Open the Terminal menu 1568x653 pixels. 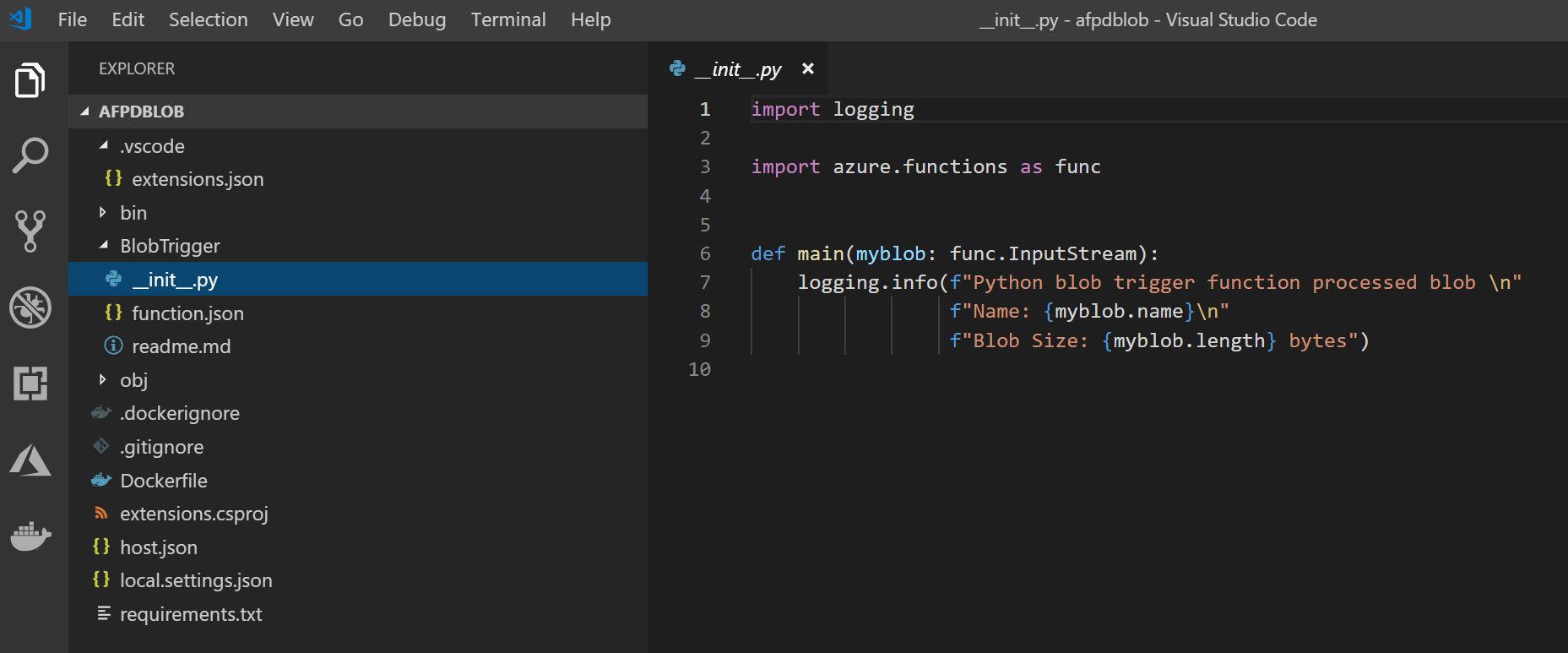click(507, 19)
